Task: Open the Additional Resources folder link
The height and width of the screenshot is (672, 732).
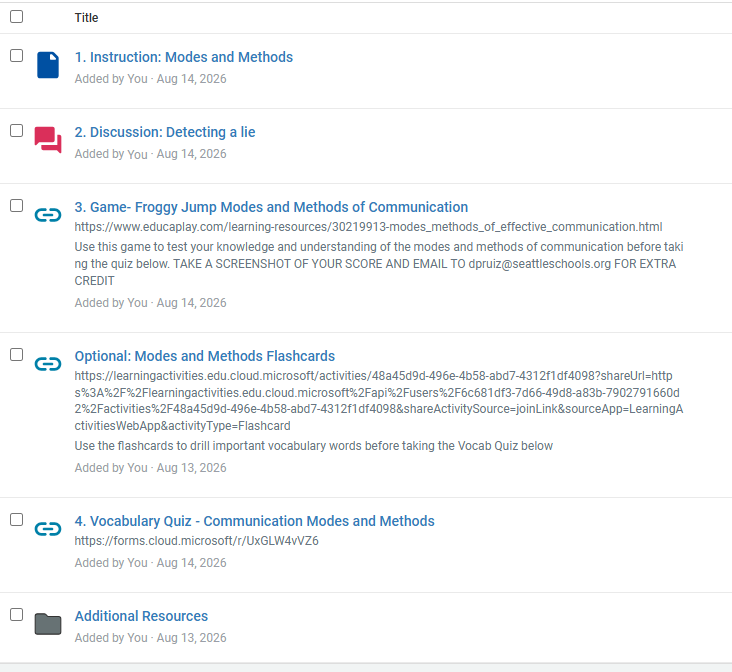Action: (x=141, y=616)
